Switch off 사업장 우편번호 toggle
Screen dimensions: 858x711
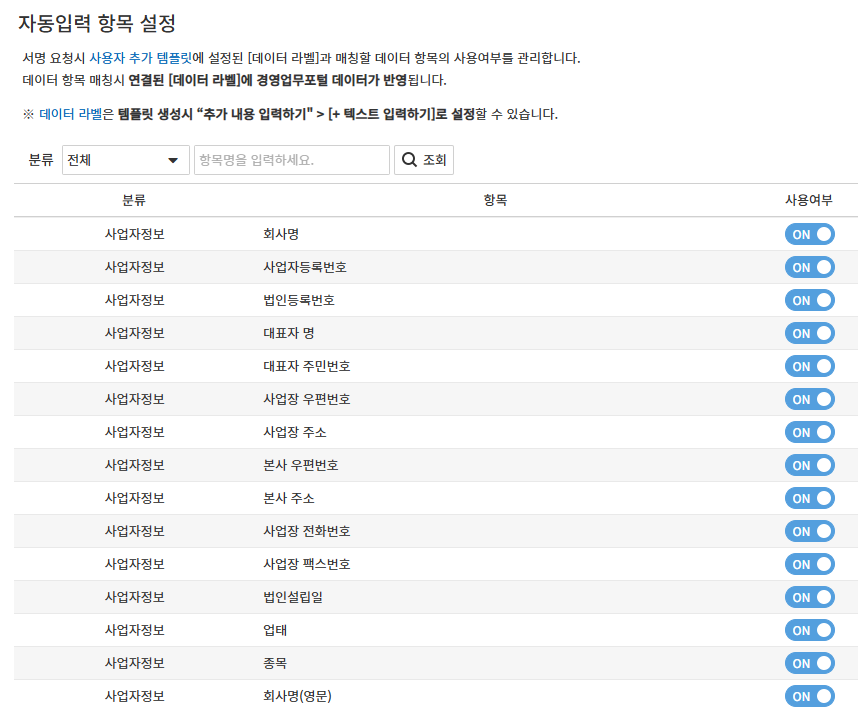click(x=809, y=399)
